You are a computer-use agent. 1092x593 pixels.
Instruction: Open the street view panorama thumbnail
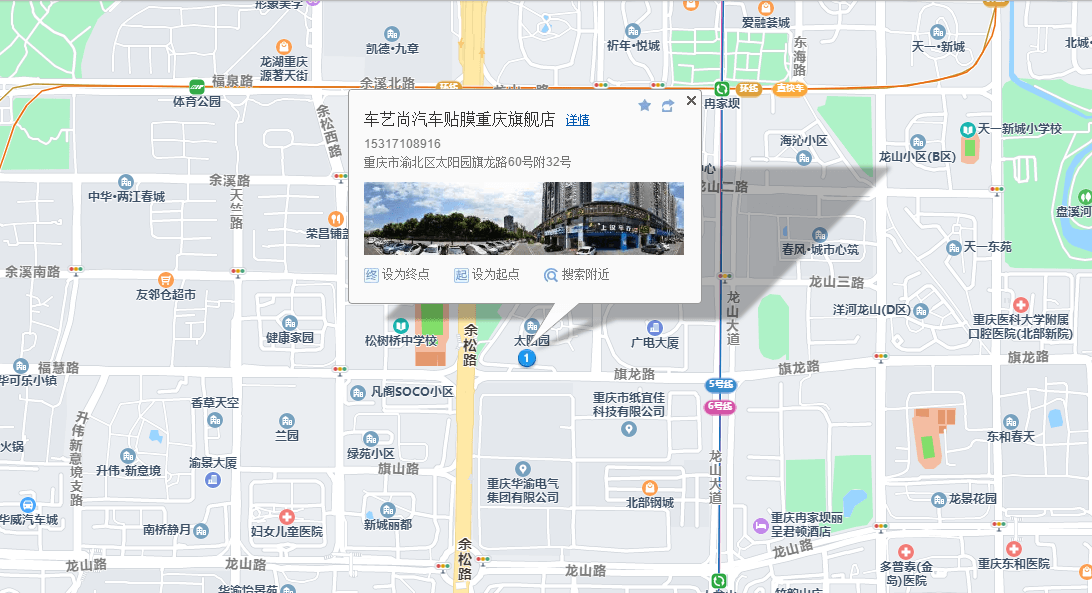coord(523,218)
